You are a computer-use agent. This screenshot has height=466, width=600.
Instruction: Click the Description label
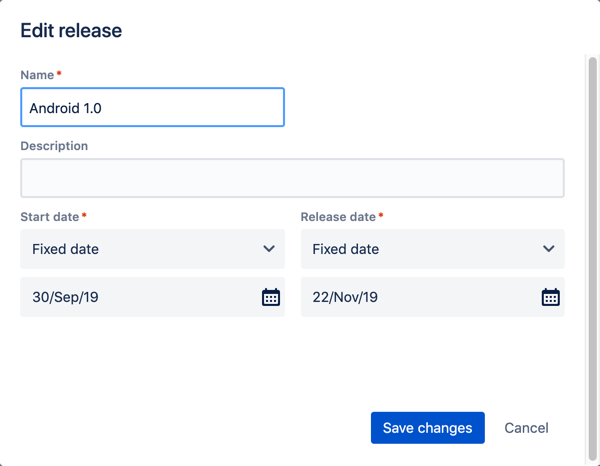click(54, 146)
